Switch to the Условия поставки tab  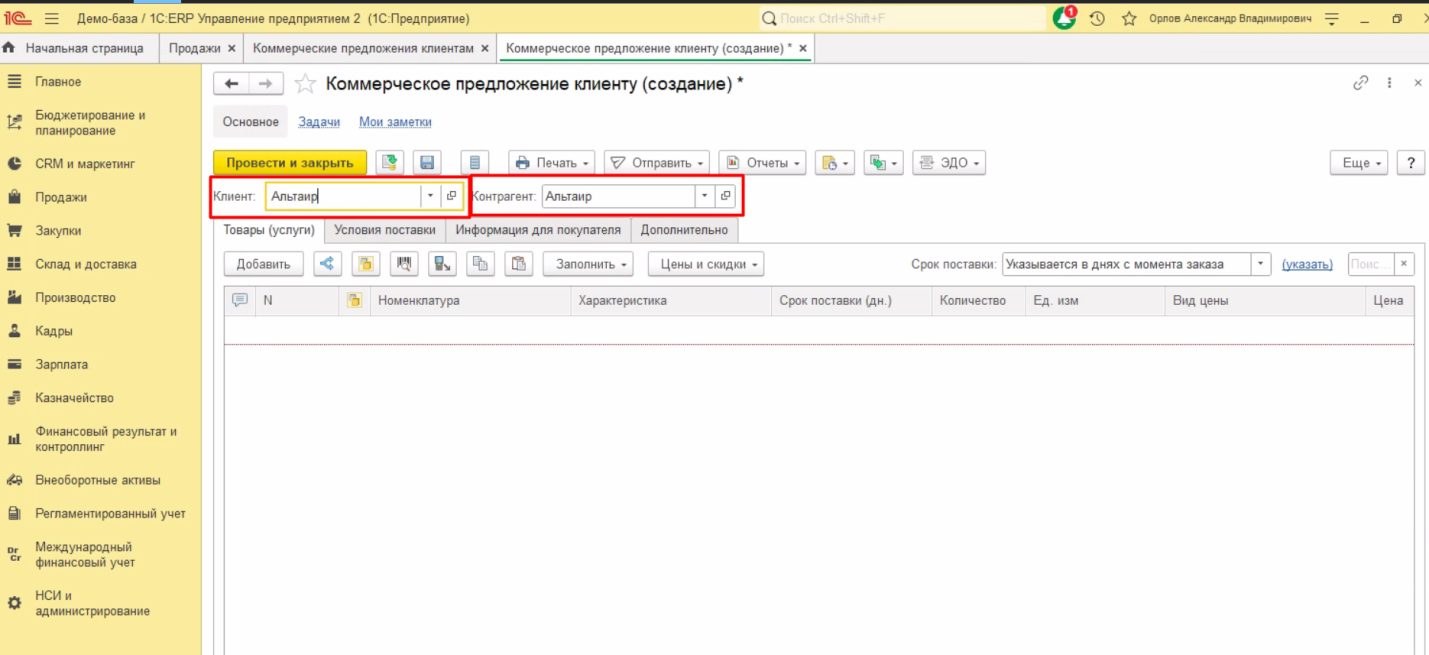[x=385, y=230]
